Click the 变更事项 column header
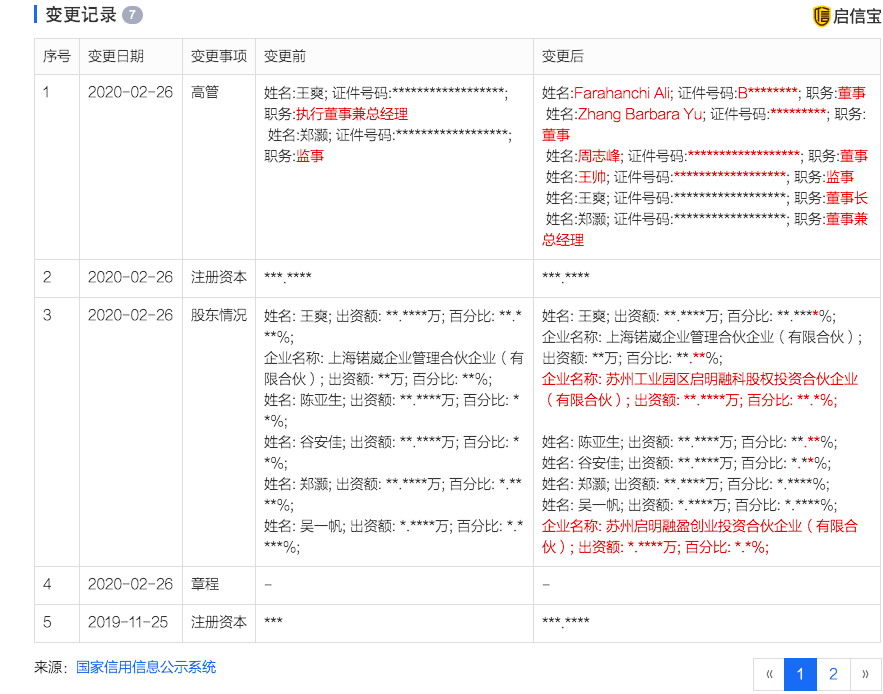Viewport: 883px width, 694px height. pyautogui.click(x=217, y=56)
